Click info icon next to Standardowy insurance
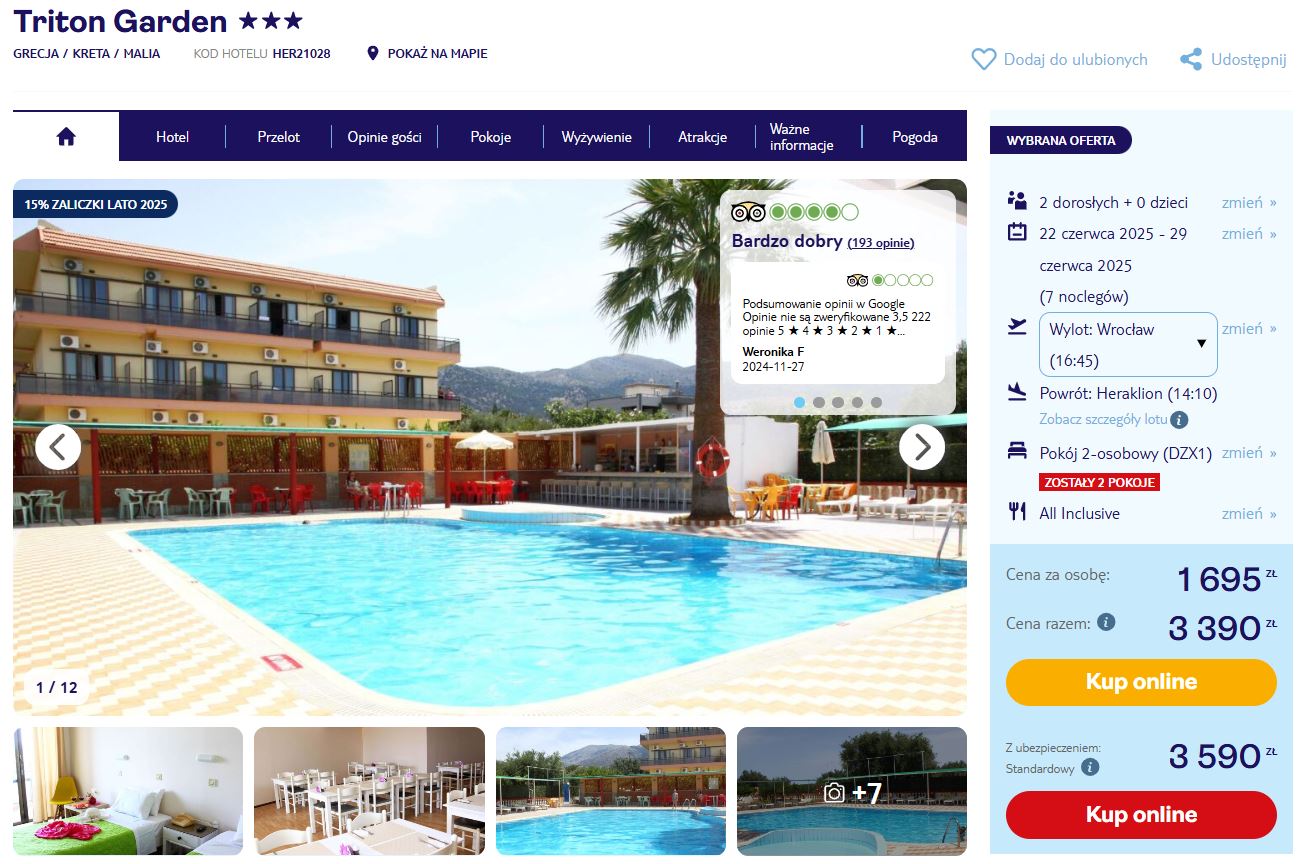1303x864 pixels. tap(1090, 768)
